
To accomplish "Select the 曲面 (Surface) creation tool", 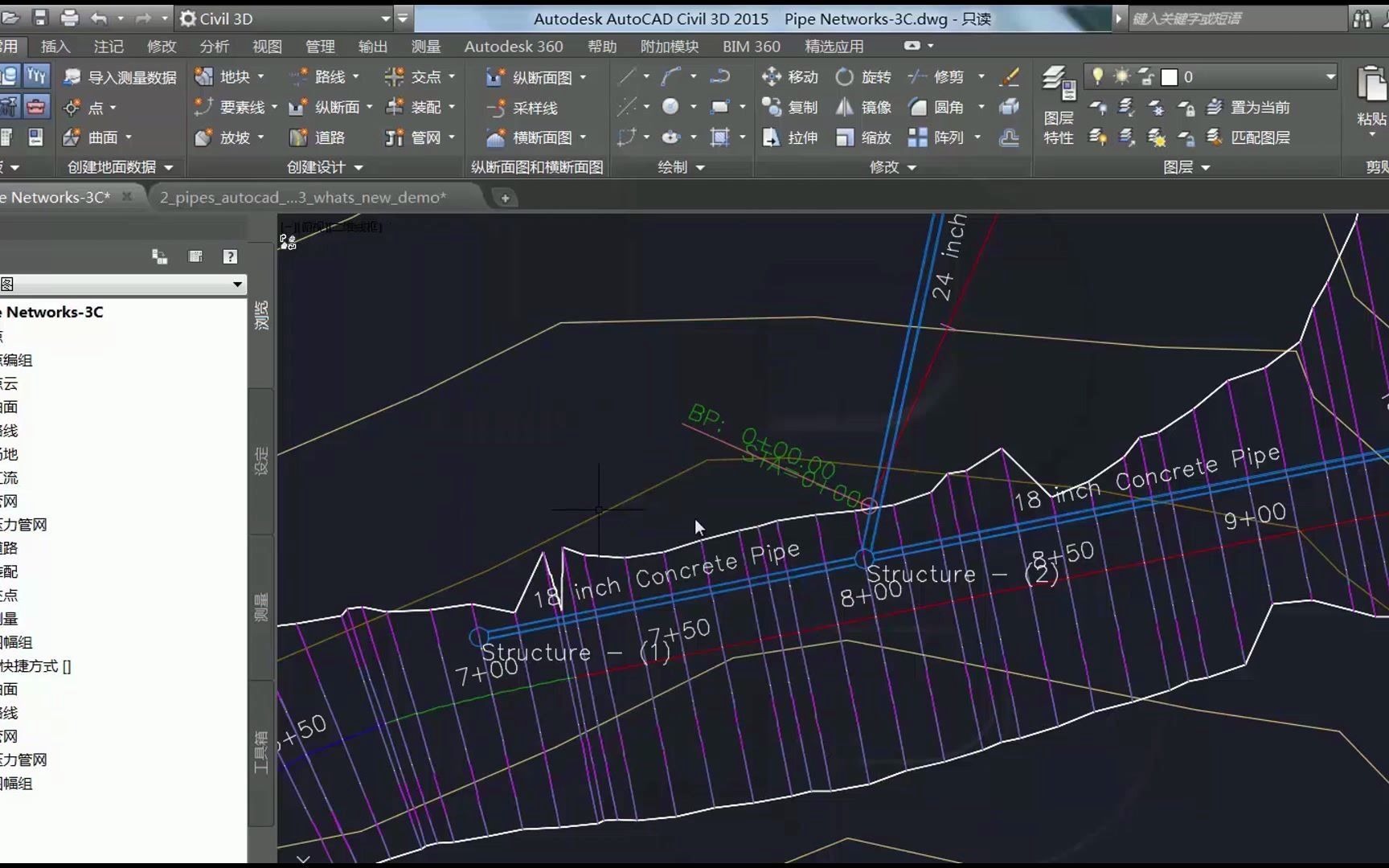I will [100, 137].
